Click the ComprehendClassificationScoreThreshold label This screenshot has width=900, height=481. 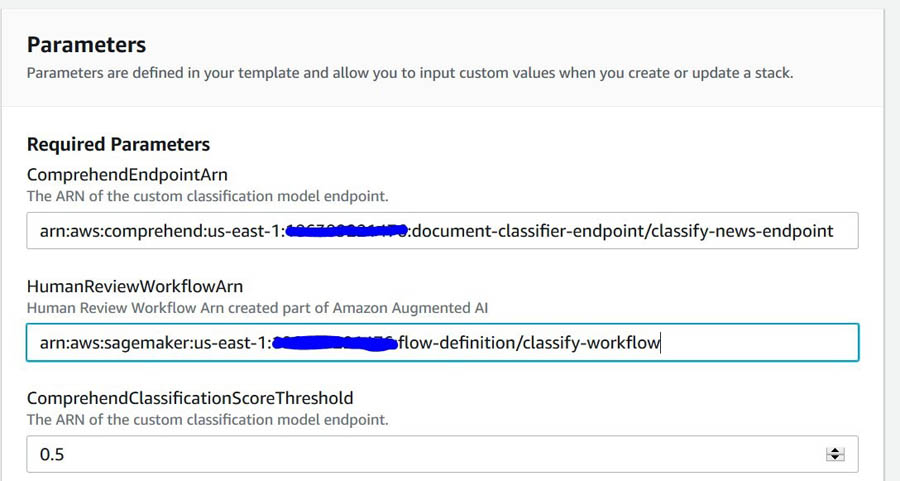(190, 398)
